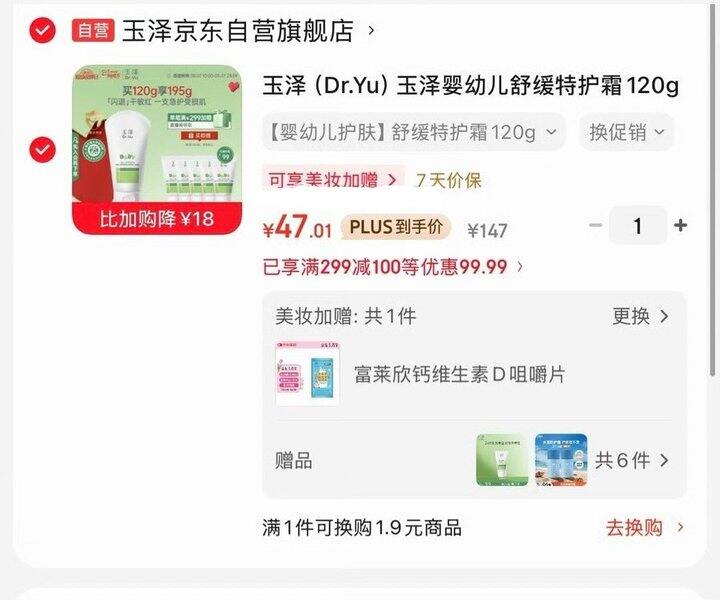The image size is (720, 600).
Task: Open the green Dr.Yu gift sample image
Action: (x=502, y=460)
